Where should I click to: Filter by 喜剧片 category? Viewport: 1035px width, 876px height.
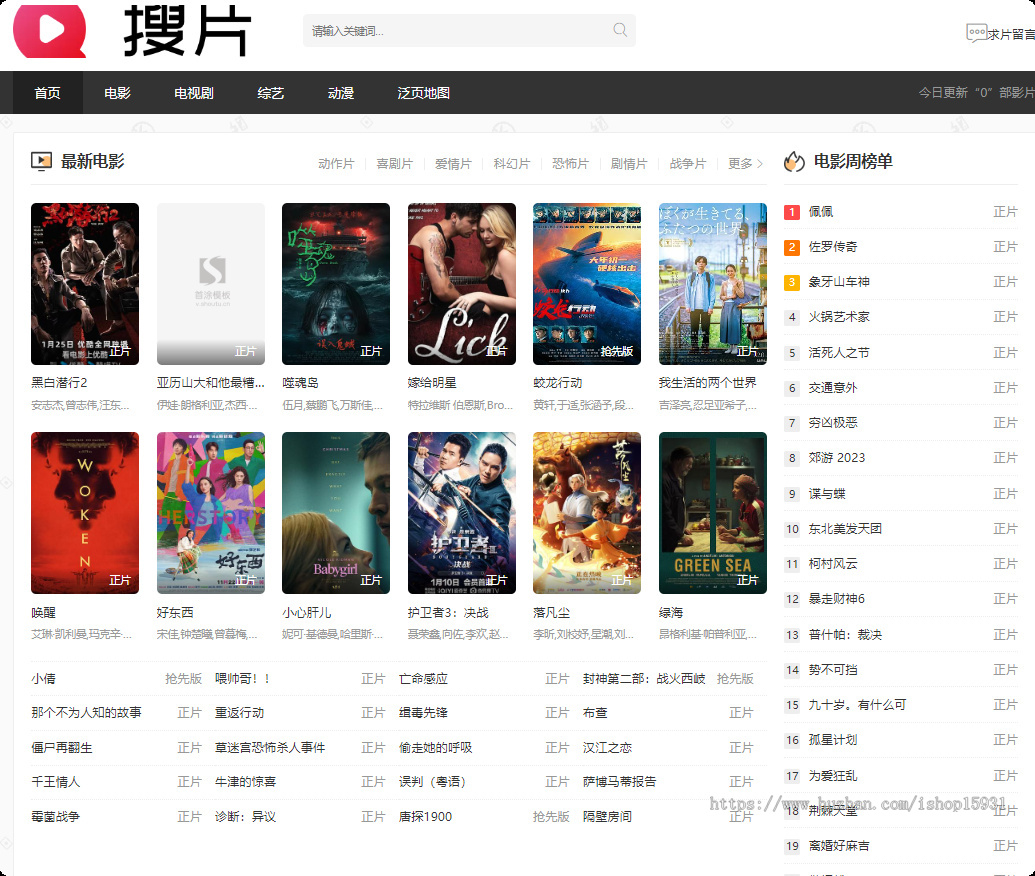(395, 164)
